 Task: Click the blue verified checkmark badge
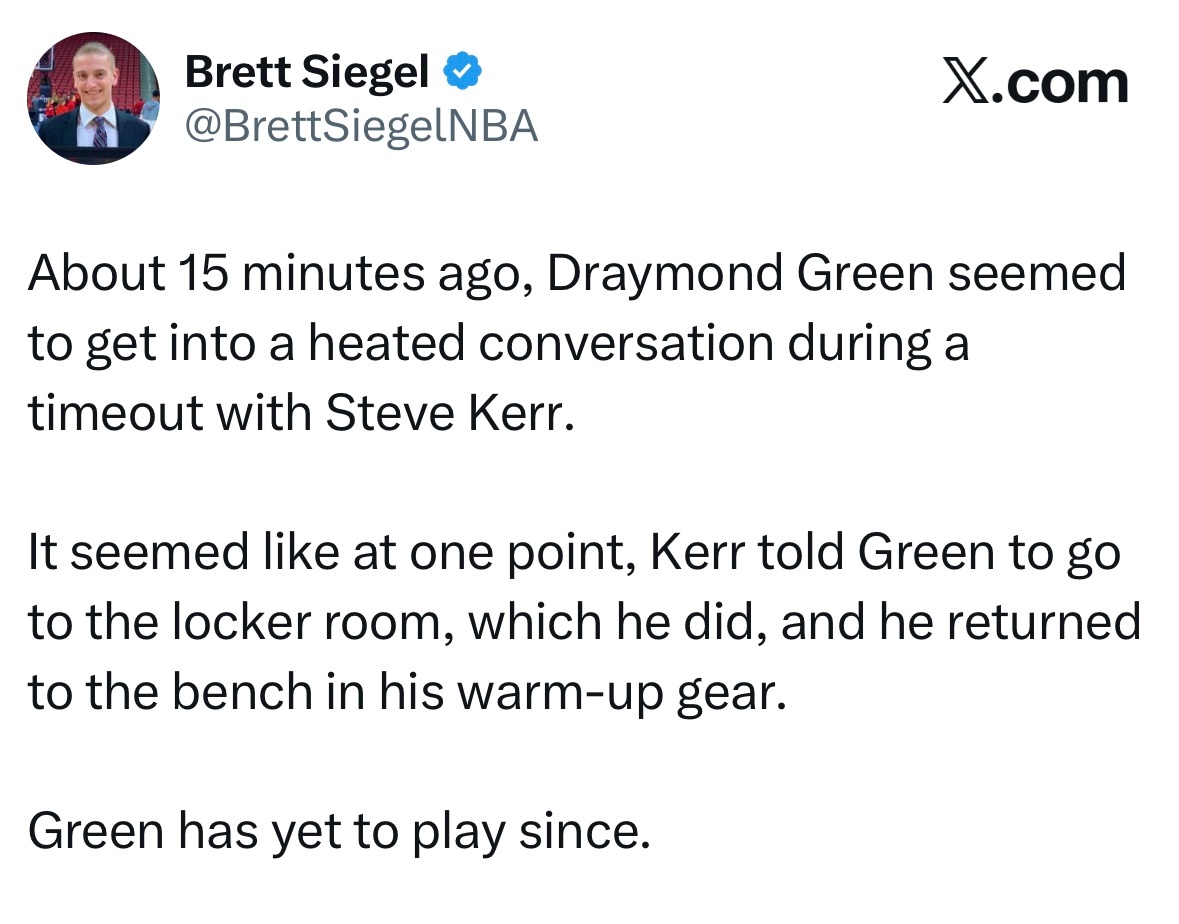click(461, 73)
